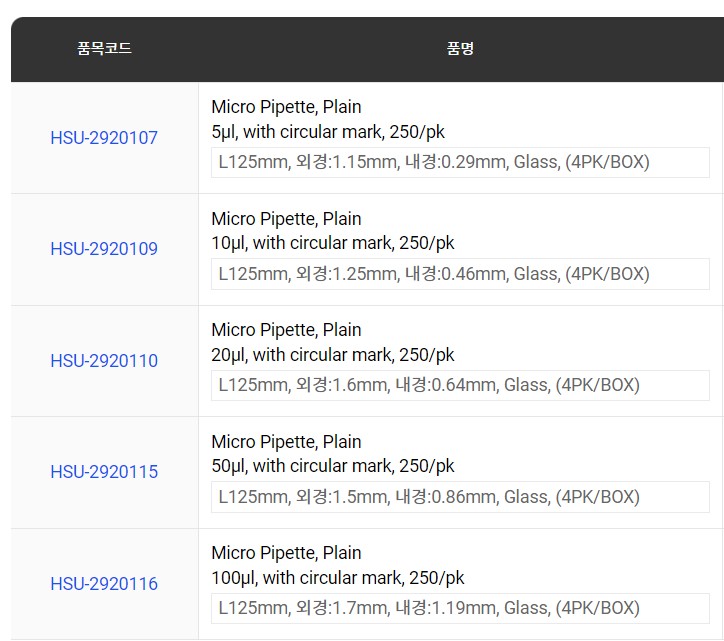The width and height of the screenshot is (724, 641).
Task: Open product code link HSU-2920110
Action: [x=104, y=361]
